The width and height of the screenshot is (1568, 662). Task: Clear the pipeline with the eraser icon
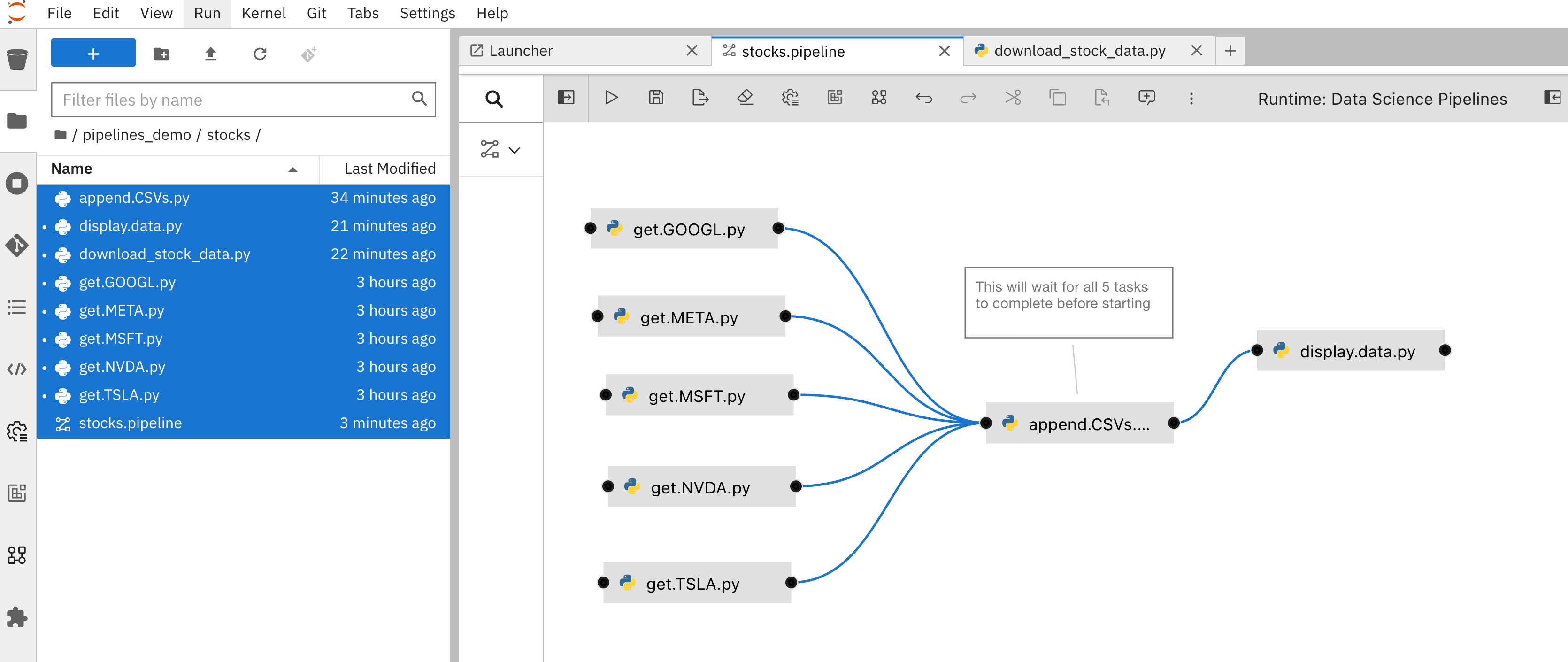(745, 98)
